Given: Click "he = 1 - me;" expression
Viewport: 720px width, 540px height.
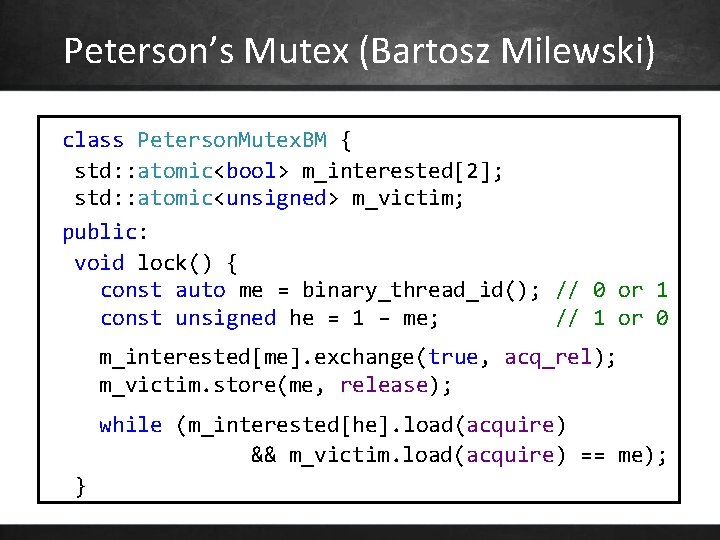Looking at the screenshot, I should click(364, 318).
